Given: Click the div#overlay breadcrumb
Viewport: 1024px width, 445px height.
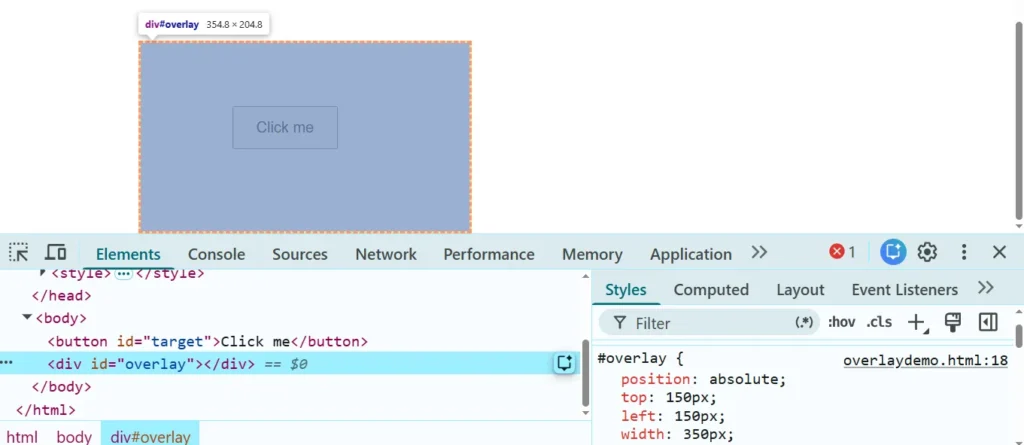Looking at the screenshot, I should 150,437.
